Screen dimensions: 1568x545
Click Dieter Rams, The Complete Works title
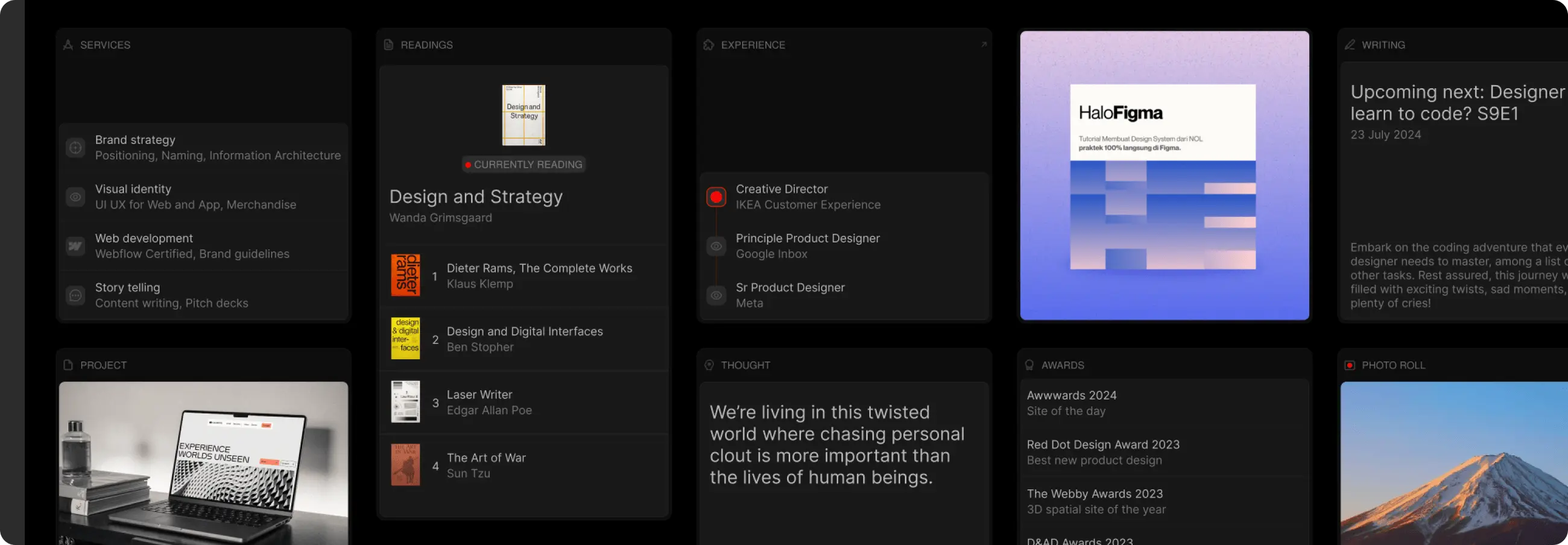[x=539, y=268]
